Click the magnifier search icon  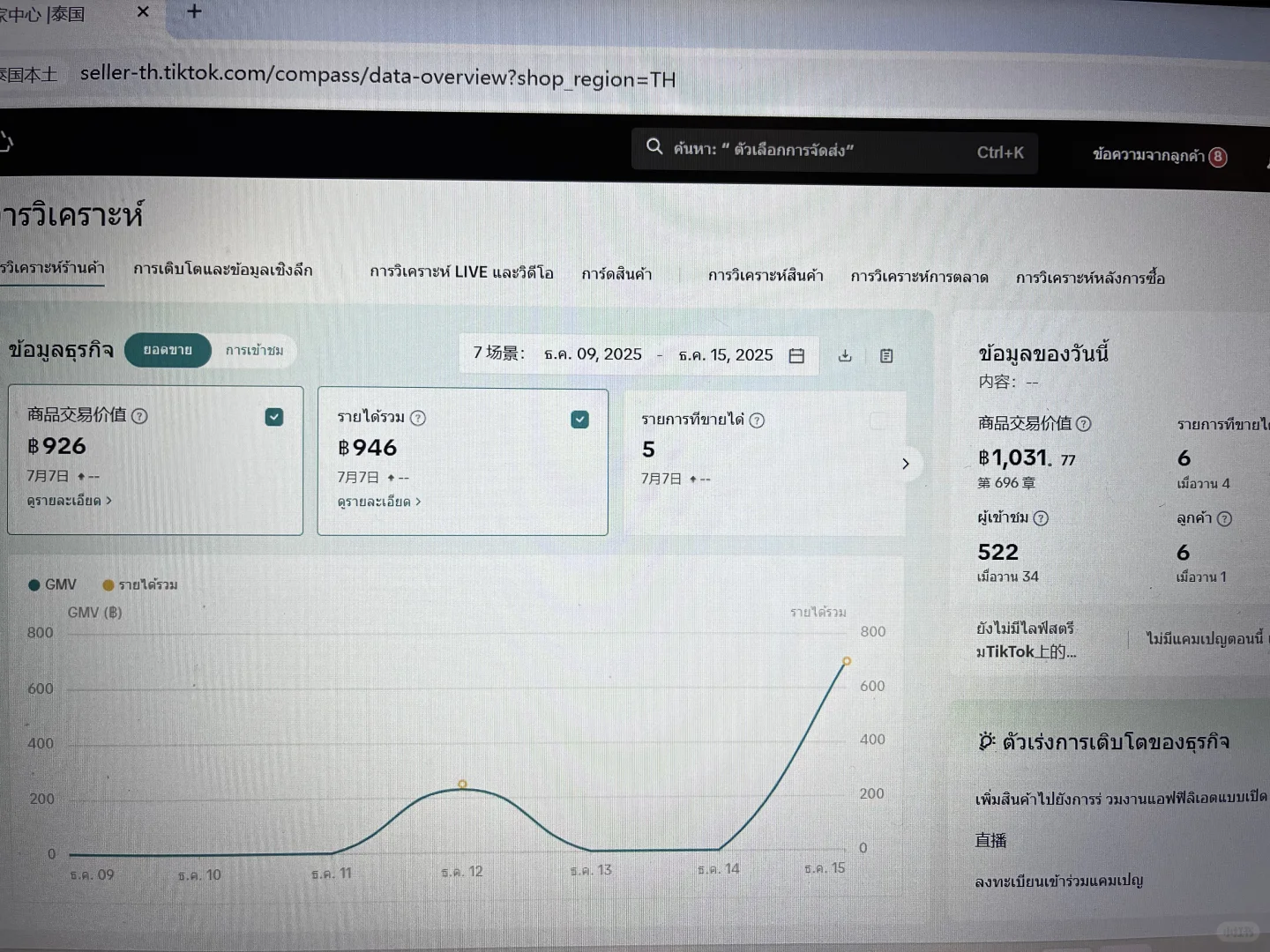point(654,146)
